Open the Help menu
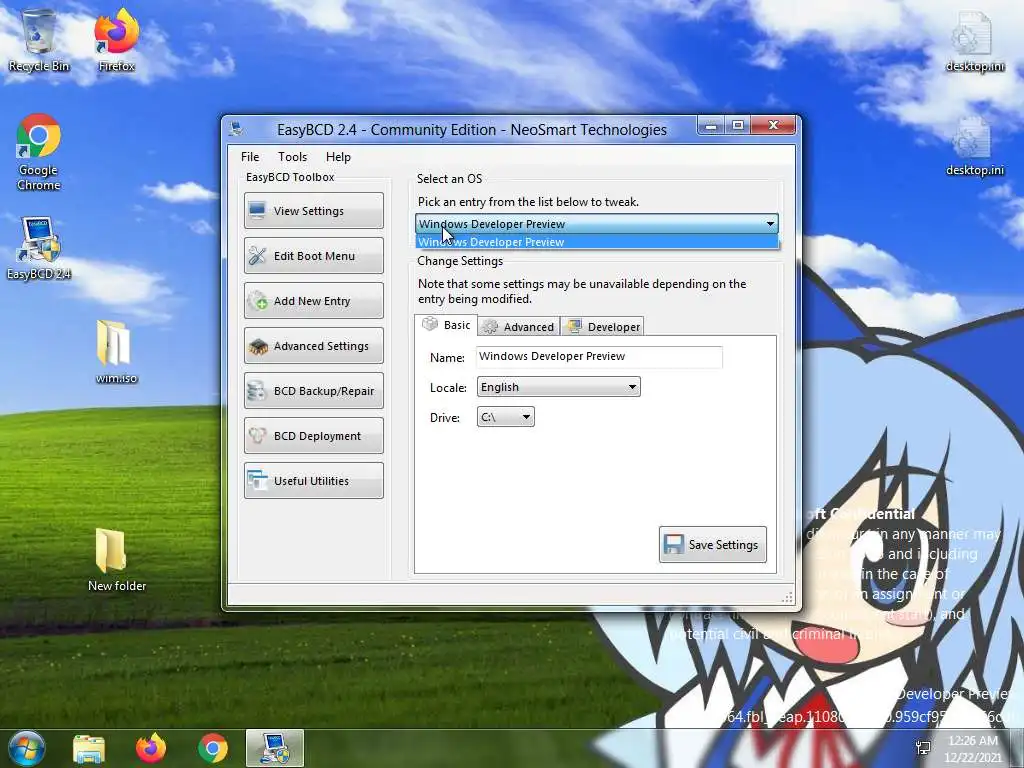Image resolution: width=1024 pixels, height=768 pixels. click(x=338, y=157)
